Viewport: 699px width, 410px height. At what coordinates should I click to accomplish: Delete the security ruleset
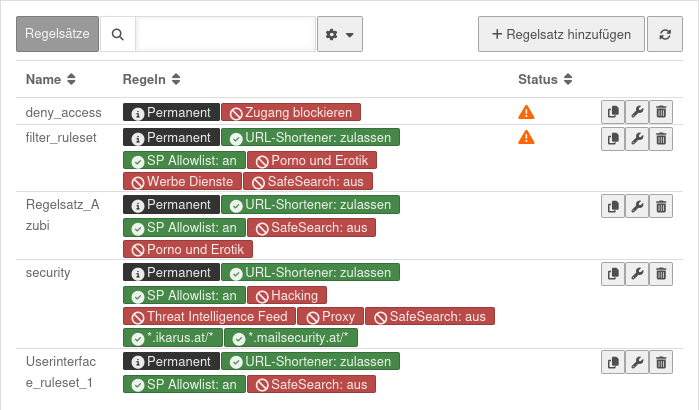click(661, 274)
